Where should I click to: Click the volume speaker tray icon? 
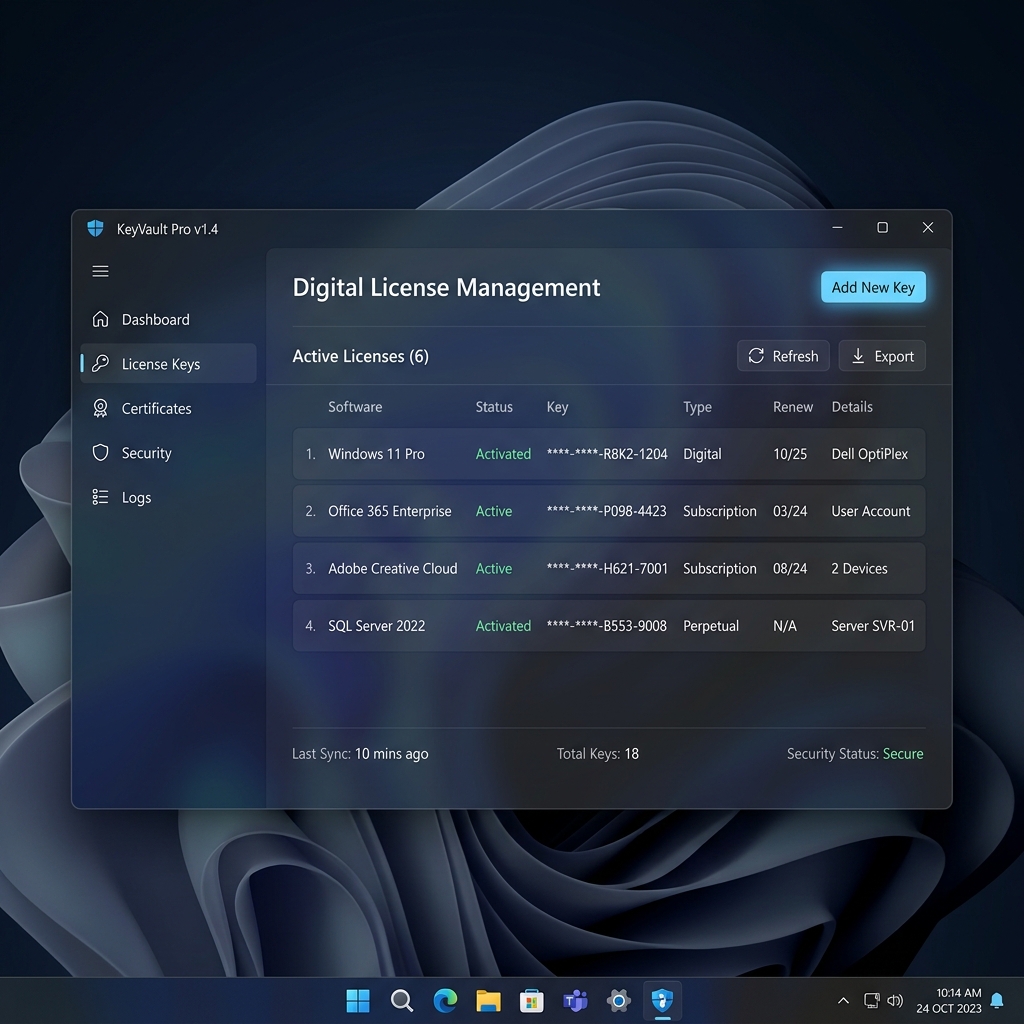(x=895, y=1000)
